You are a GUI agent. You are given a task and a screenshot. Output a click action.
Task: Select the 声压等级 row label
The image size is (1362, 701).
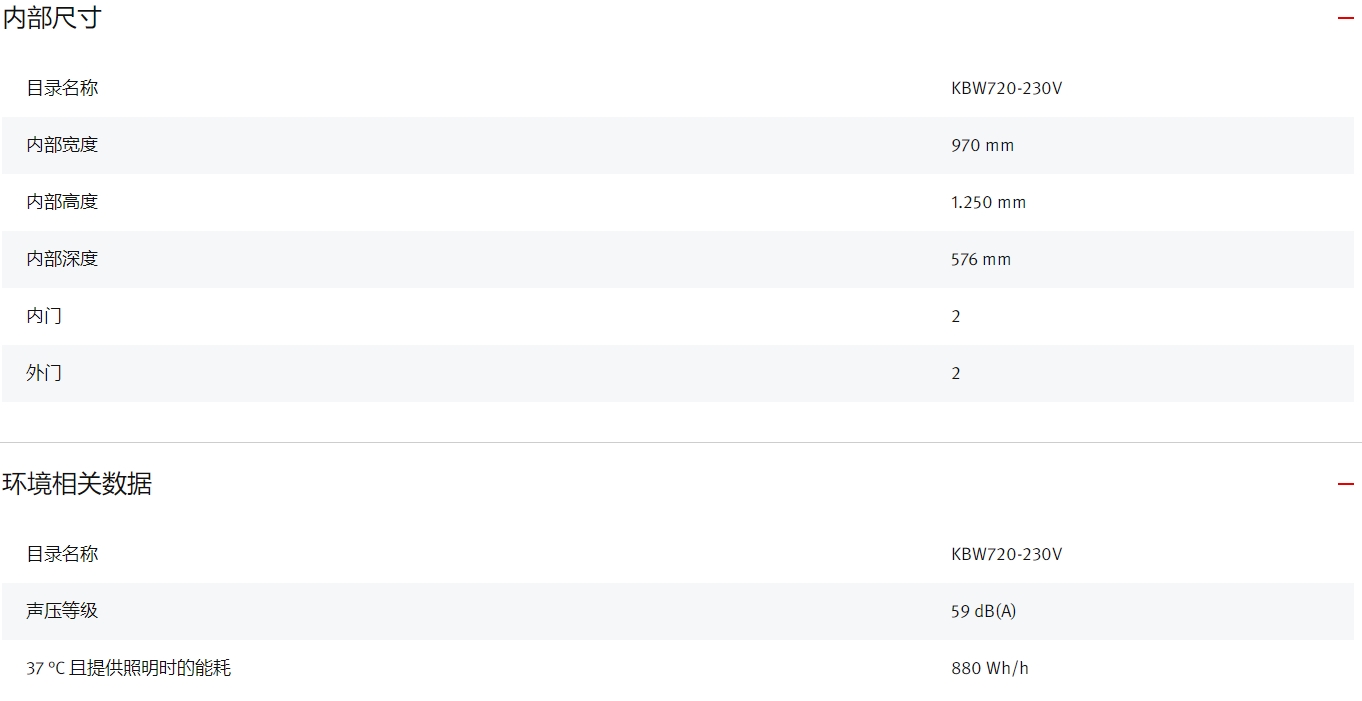coord(62,611)
